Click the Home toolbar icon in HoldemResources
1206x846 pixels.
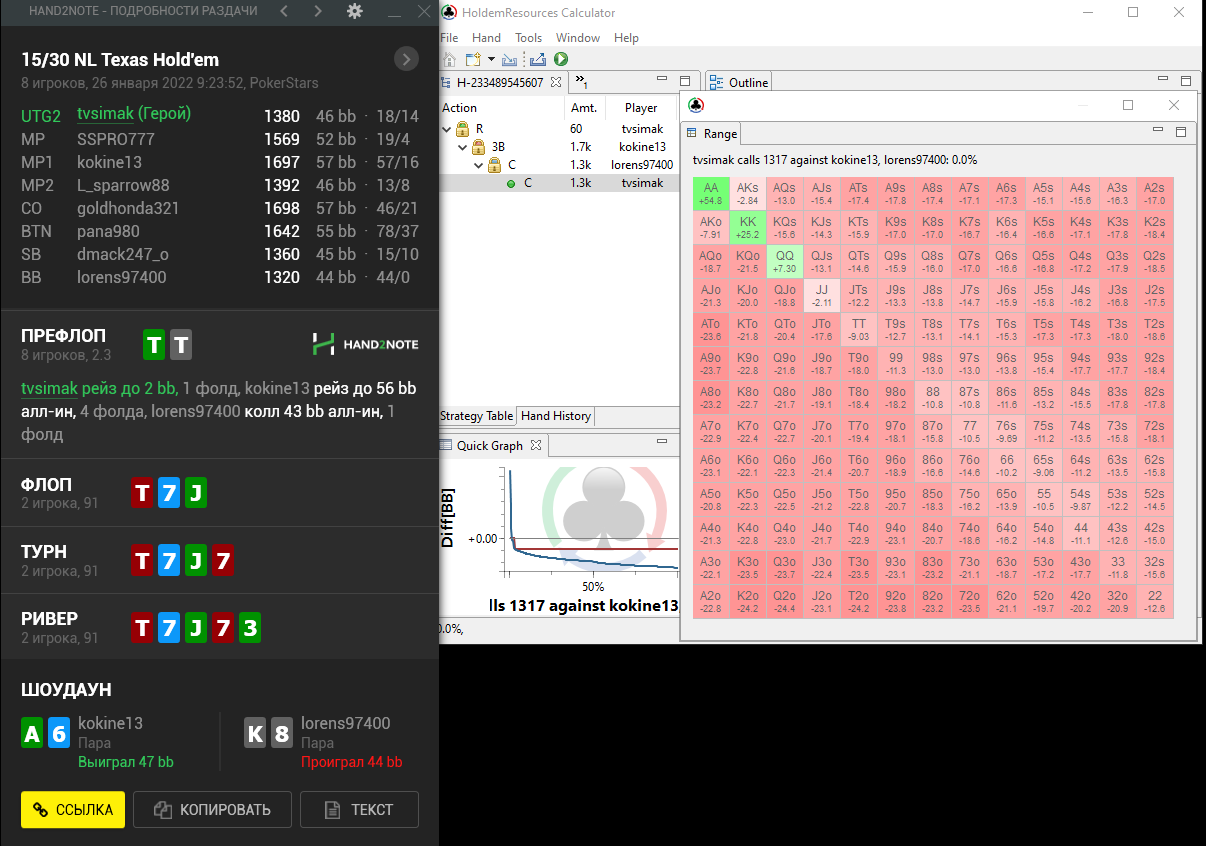(x=449, y=60)
